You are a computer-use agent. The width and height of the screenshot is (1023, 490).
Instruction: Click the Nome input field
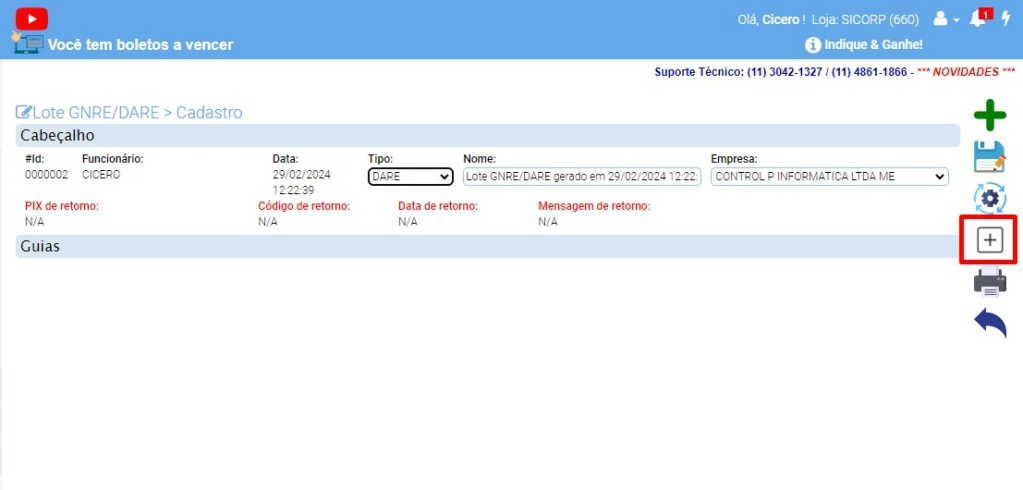(582, 177)
